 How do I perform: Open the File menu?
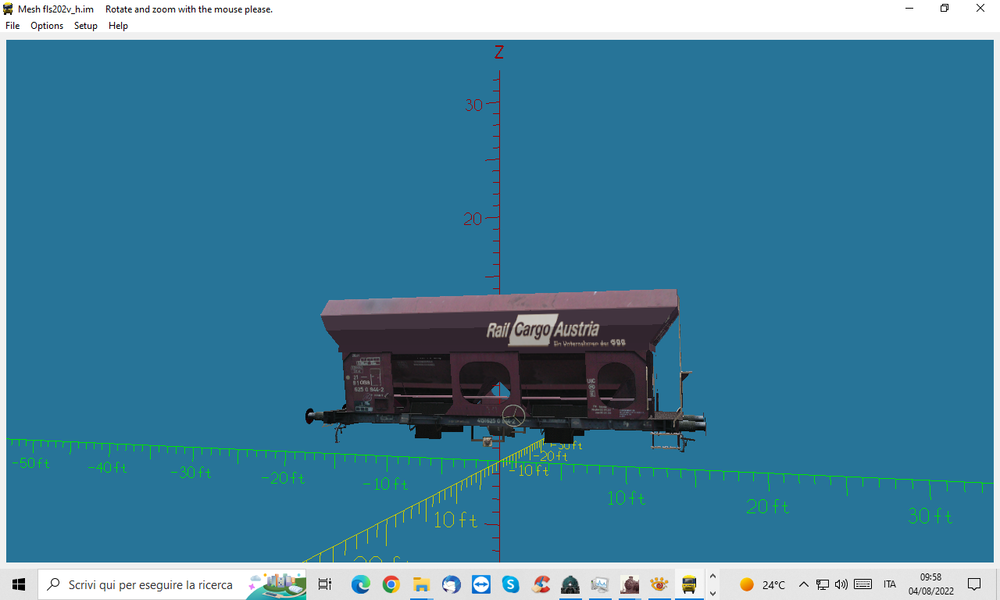[12, 26]
